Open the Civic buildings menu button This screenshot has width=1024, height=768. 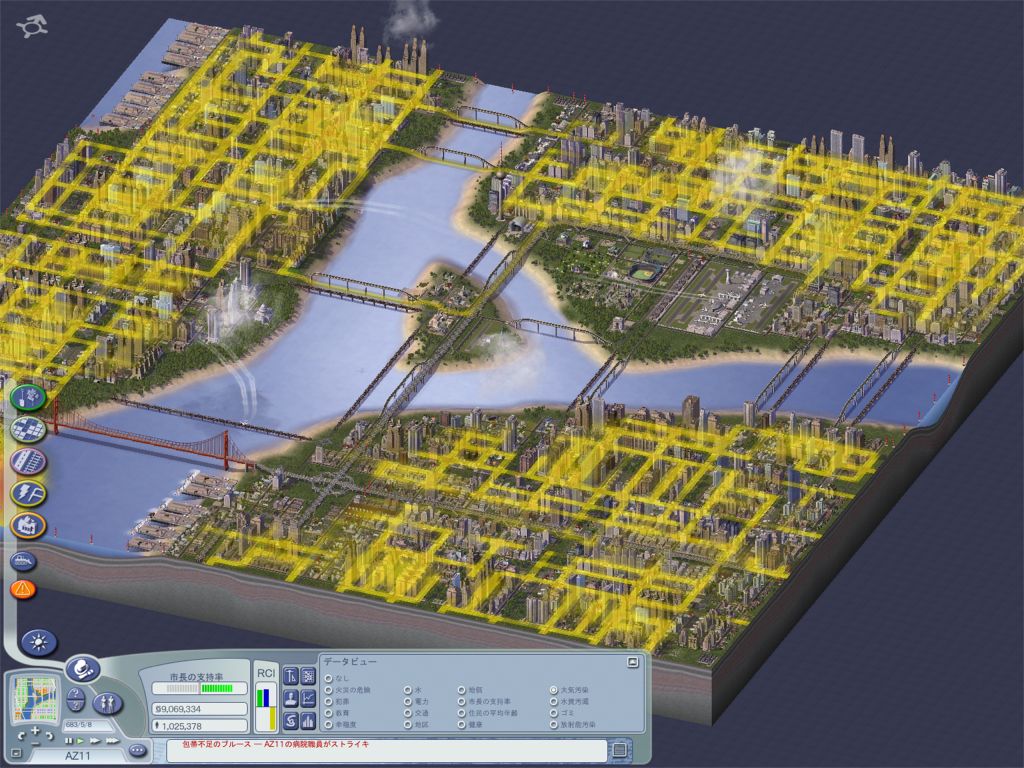[28, 525]
